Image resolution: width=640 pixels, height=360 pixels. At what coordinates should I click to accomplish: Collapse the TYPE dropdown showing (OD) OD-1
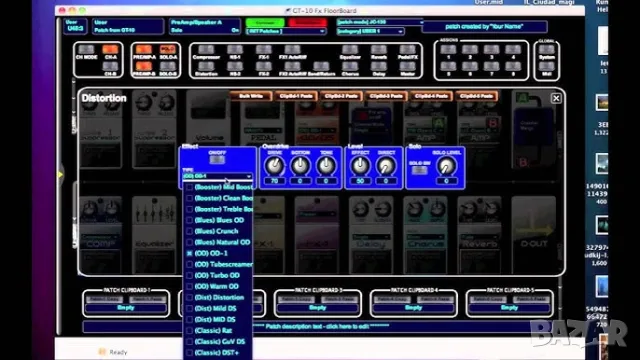coord(217,176)
